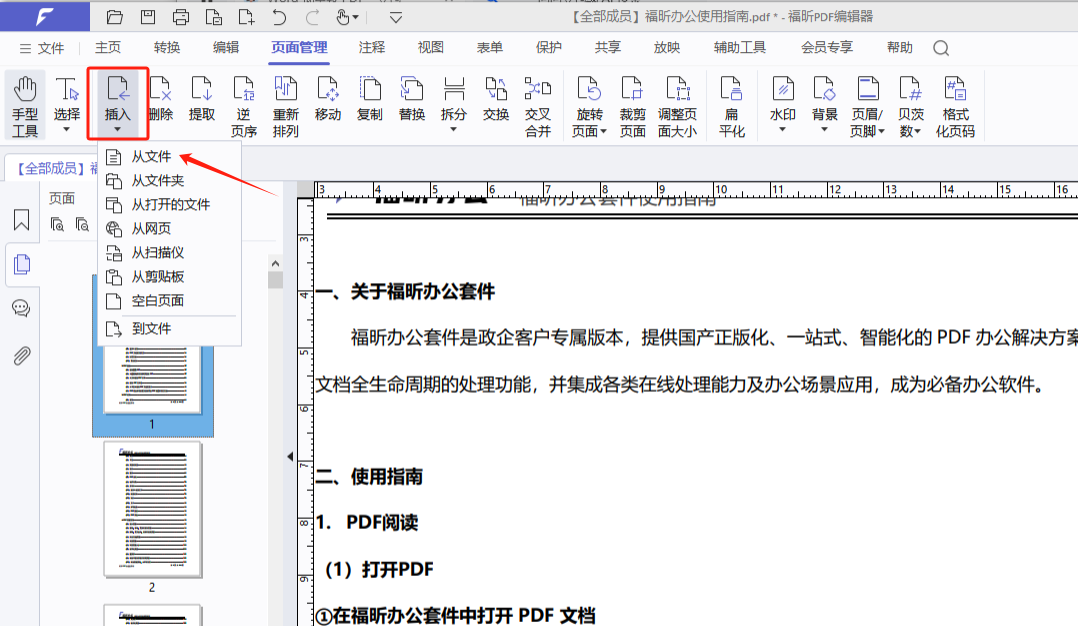Switch to the 注释 ribbon tab

(x=372, y=47)
